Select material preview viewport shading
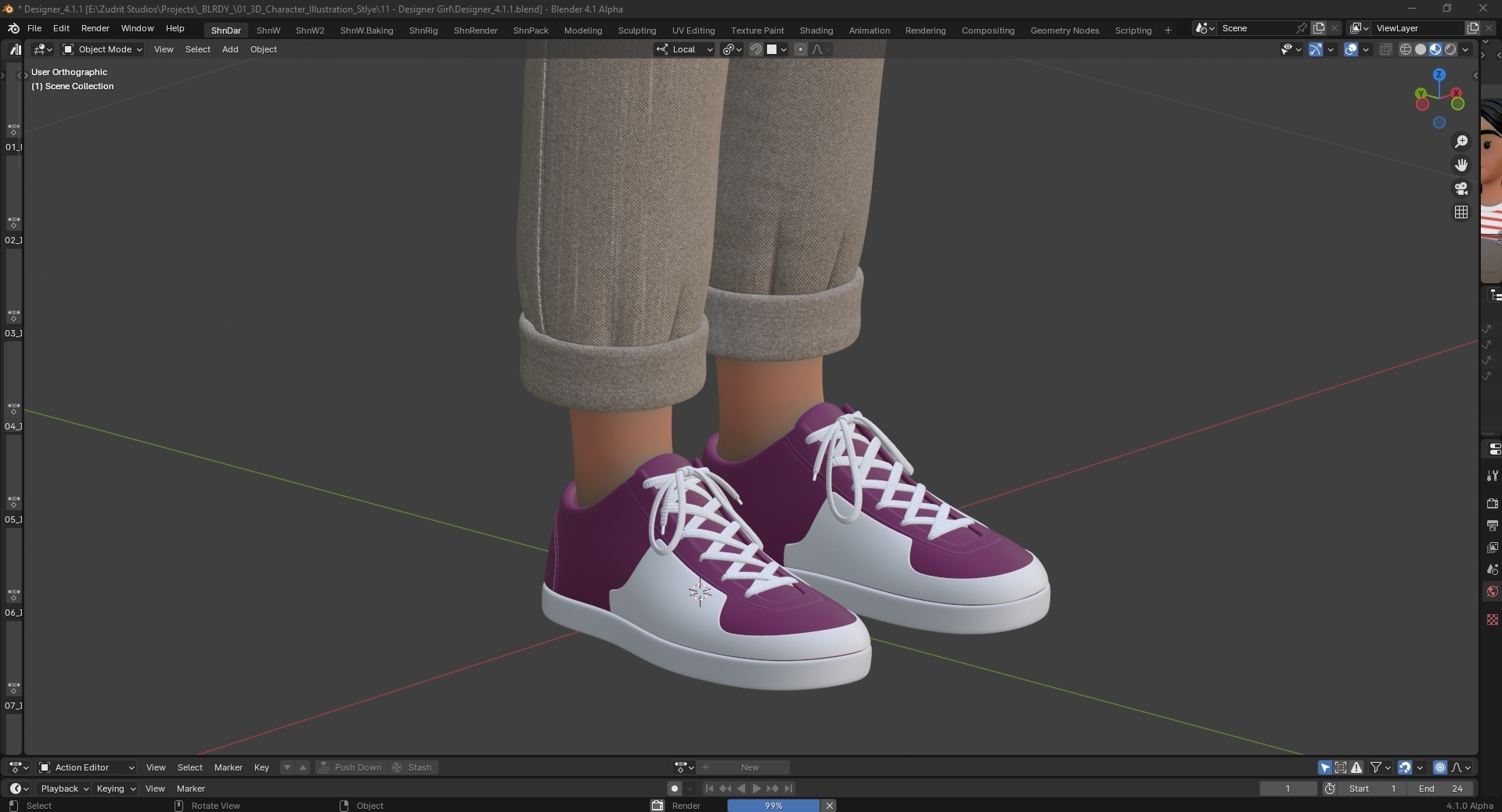Viewport: 1502px width, 812px height. (x=1435, y=49)
